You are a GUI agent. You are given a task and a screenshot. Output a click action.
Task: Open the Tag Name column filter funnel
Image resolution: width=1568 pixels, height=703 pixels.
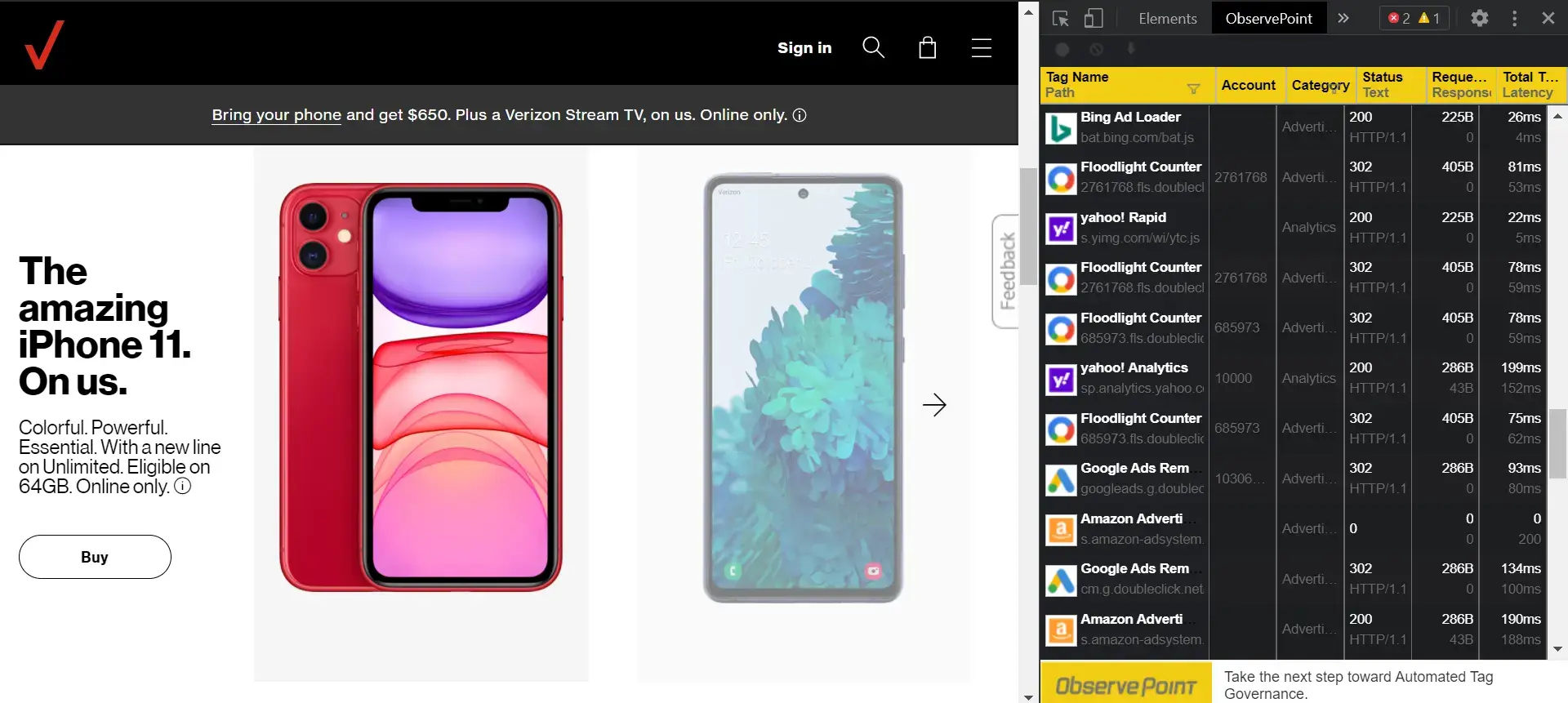coord(1193,89)
